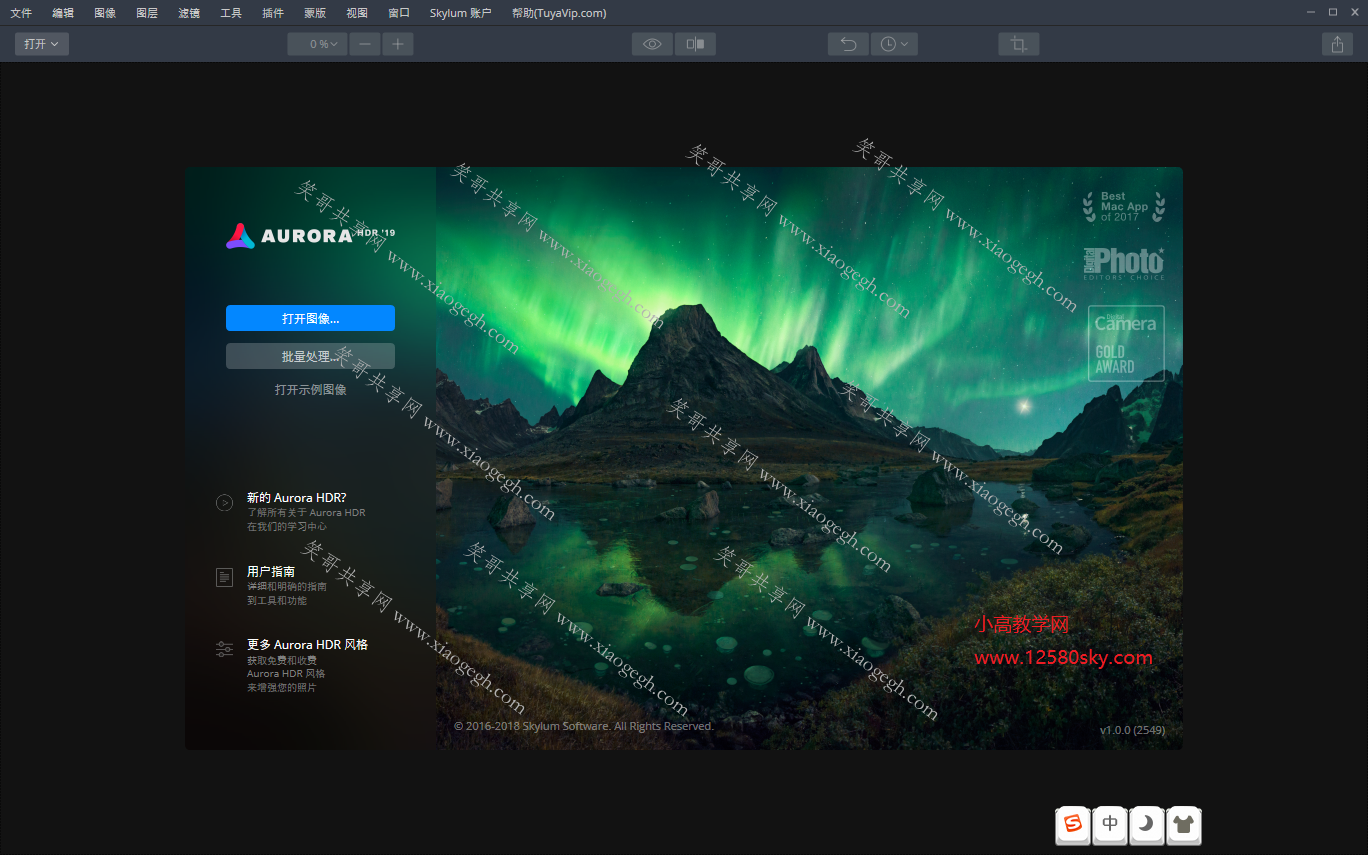
Task: Open the 视图 menu
Action: point(357,13)
